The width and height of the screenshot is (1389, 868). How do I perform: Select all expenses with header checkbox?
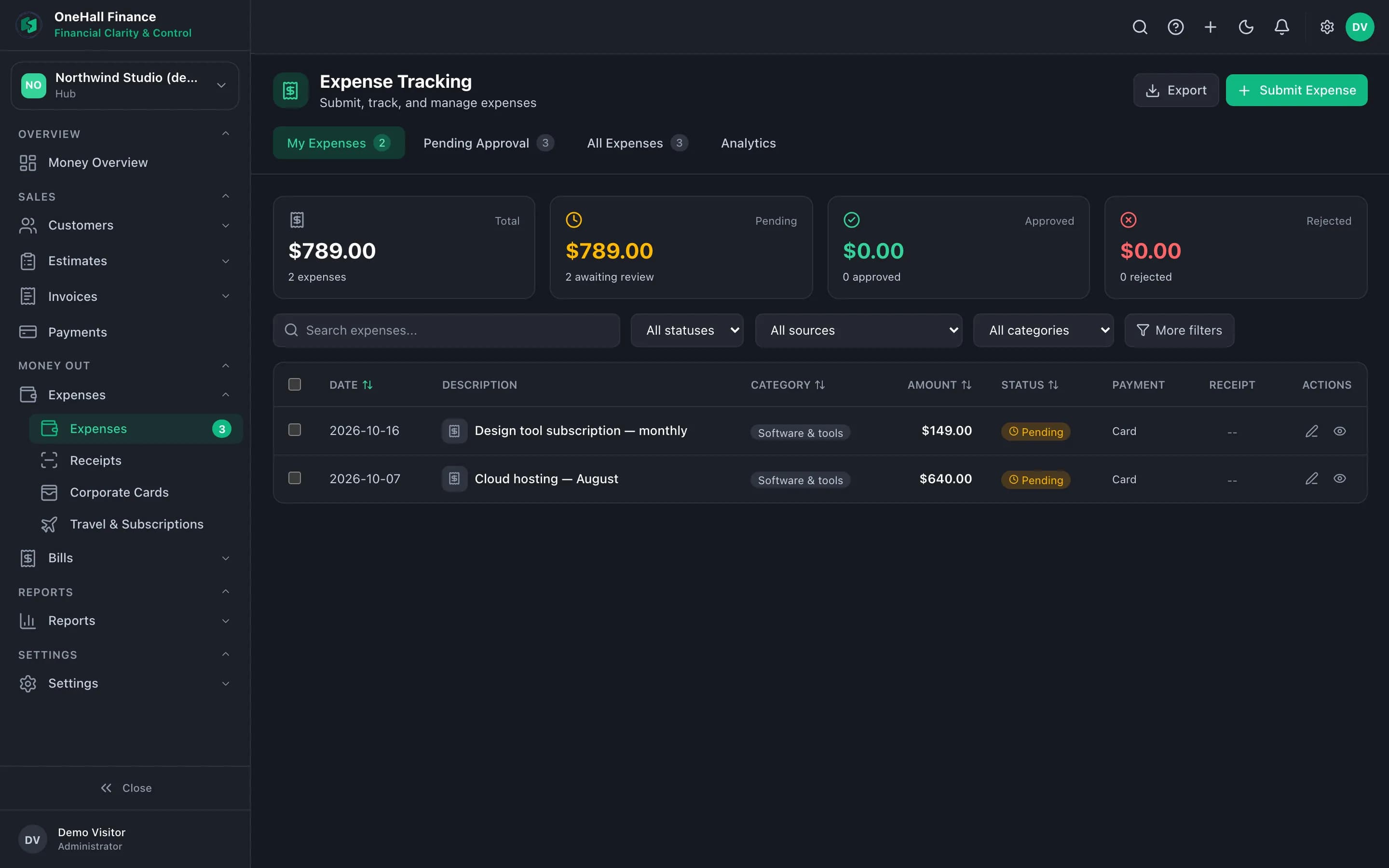(x=295, y=384)
